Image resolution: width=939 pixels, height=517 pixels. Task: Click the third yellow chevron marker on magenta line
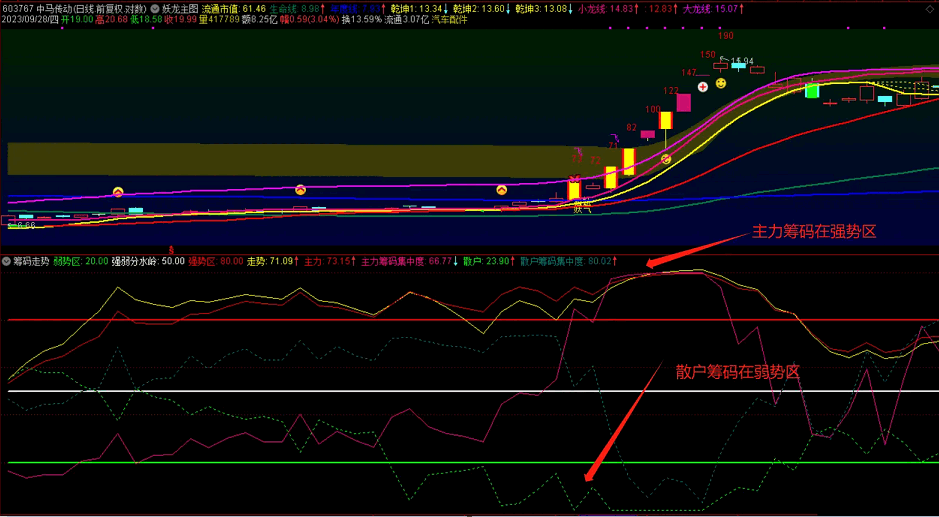pos(501,190)
